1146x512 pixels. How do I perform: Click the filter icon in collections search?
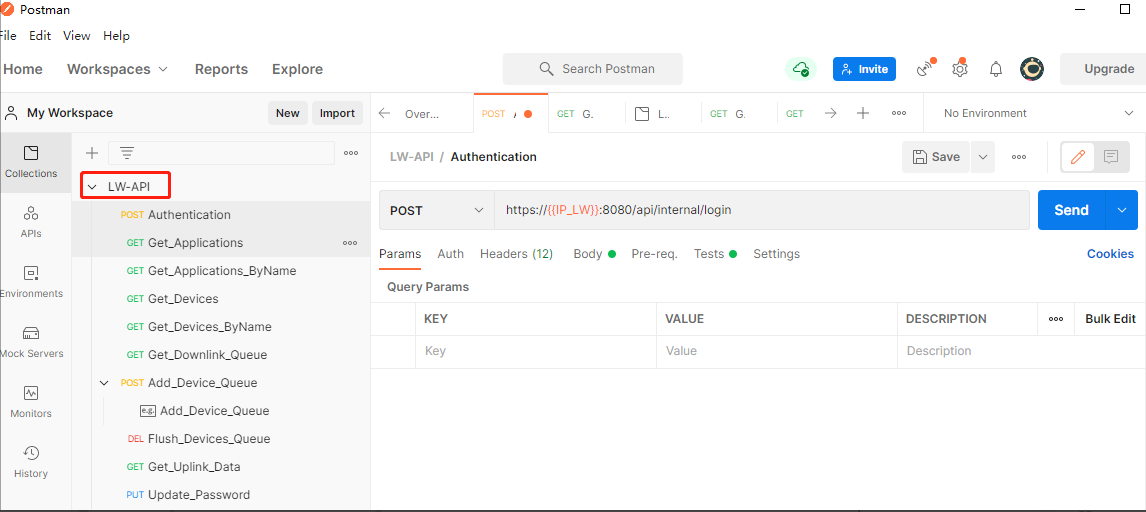click(126, 153)
